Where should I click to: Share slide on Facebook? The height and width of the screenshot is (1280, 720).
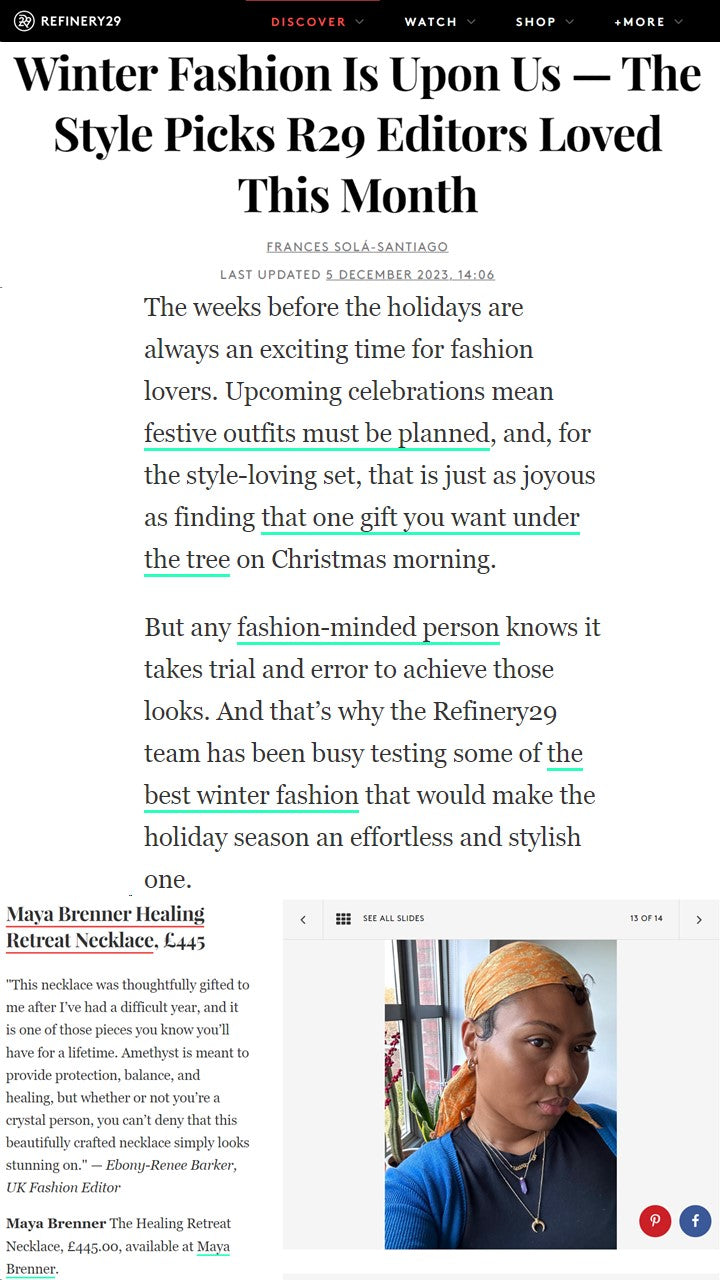click(x=695, y=1220)
